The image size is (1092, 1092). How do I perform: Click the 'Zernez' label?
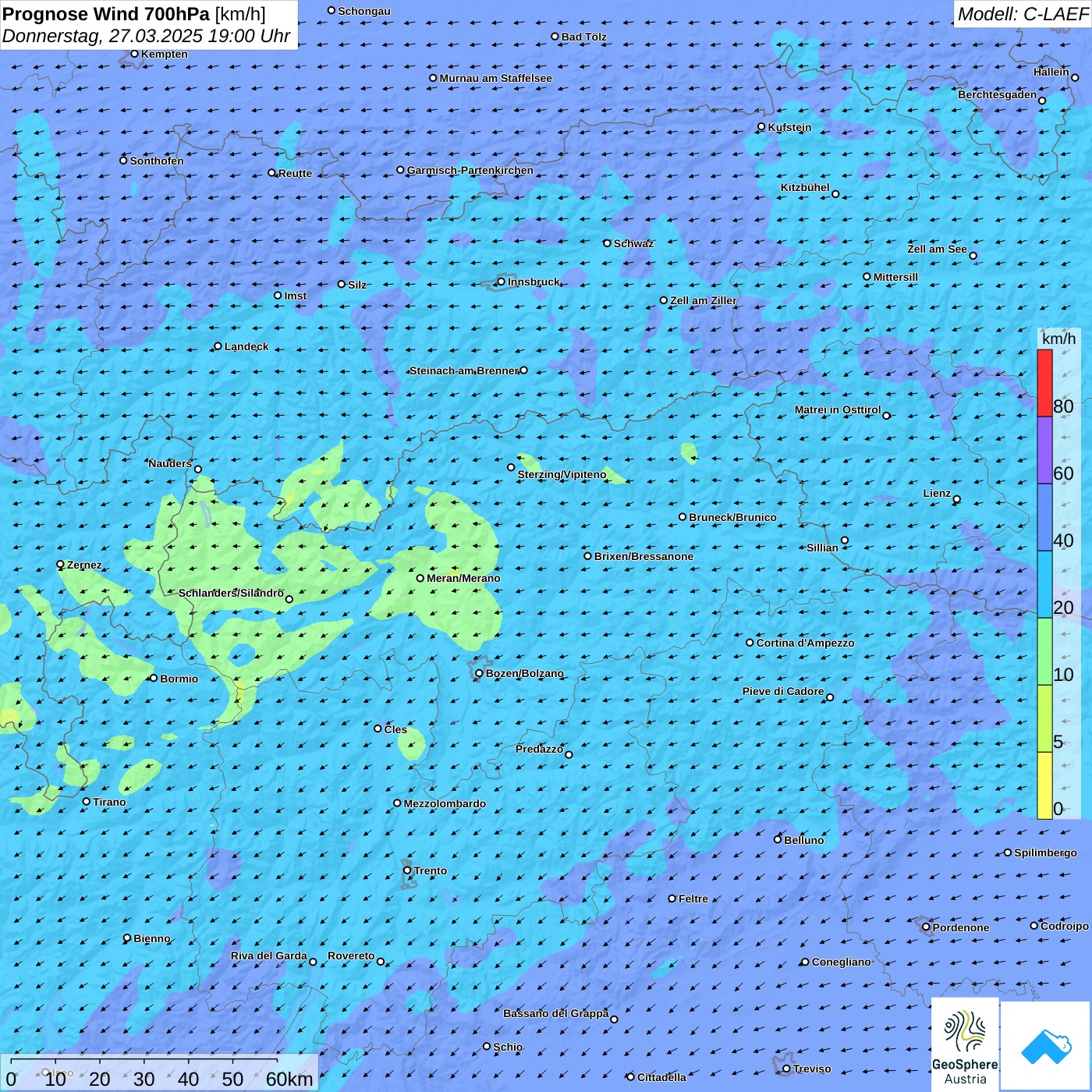tap(84, 565)
